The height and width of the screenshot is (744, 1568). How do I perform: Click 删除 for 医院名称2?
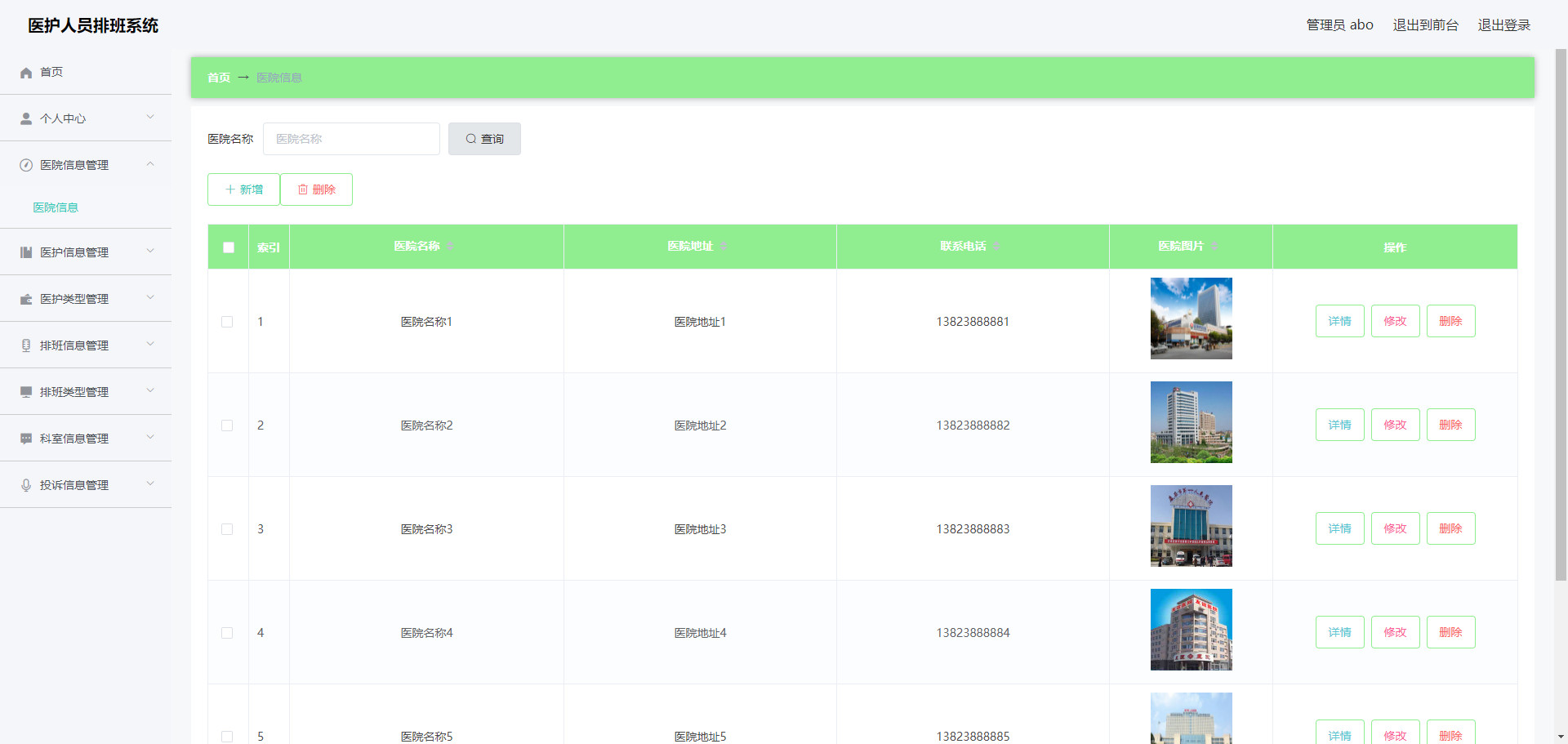tap(1450, 425)
